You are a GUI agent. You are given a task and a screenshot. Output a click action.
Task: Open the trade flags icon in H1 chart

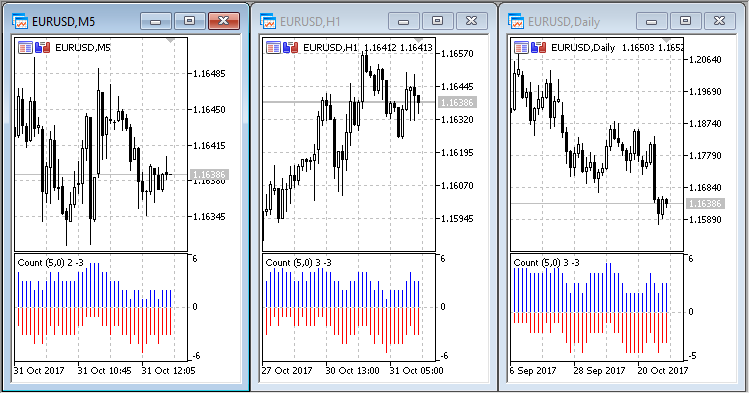290,47
